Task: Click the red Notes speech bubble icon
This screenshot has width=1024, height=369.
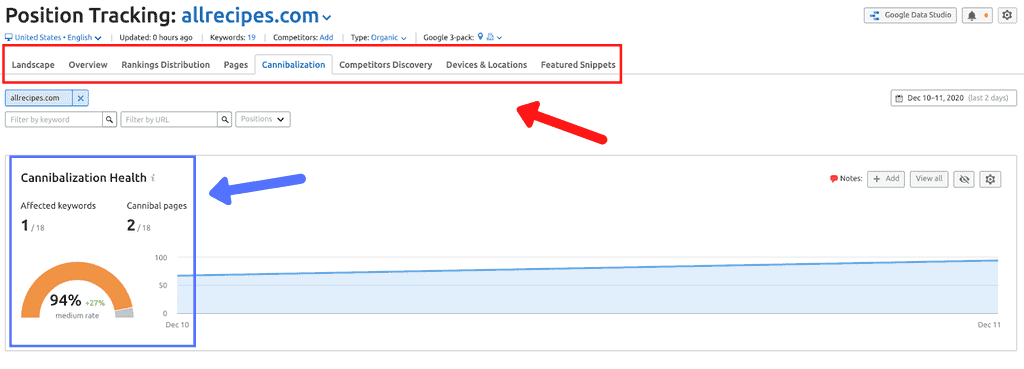Action: click(x=834, y=179)
